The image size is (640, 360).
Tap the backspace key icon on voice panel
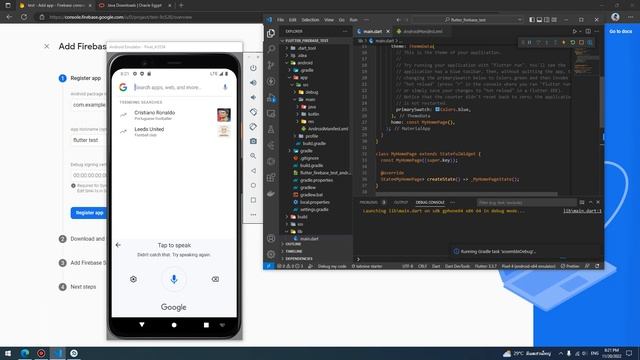(215, 279)
